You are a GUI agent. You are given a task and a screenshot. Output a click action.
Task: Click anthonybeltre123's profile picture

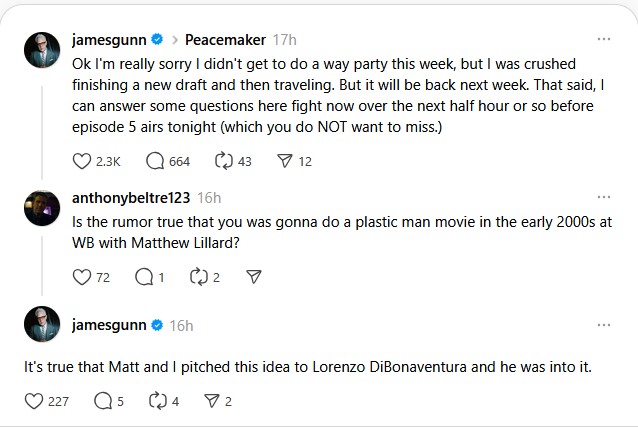point(42,207)
